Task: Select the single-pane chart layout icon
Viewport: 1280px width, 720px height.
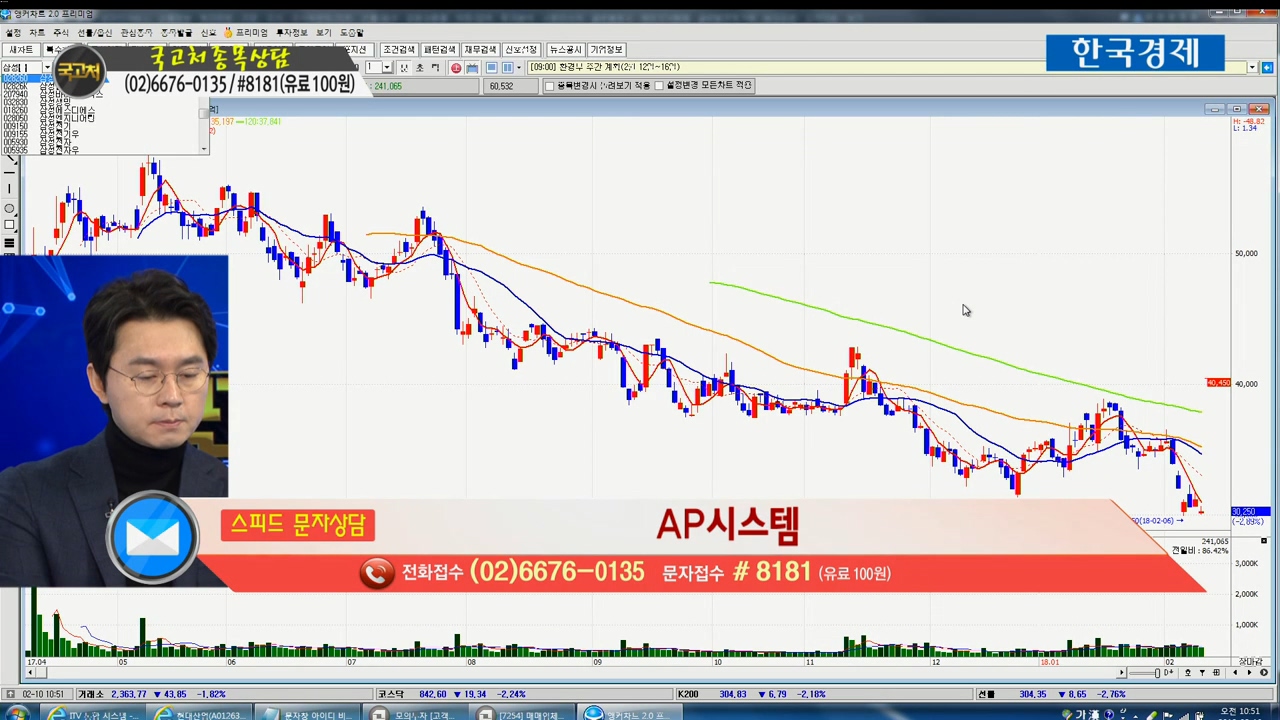Action: pyautogui.click(x=492, y=68)
